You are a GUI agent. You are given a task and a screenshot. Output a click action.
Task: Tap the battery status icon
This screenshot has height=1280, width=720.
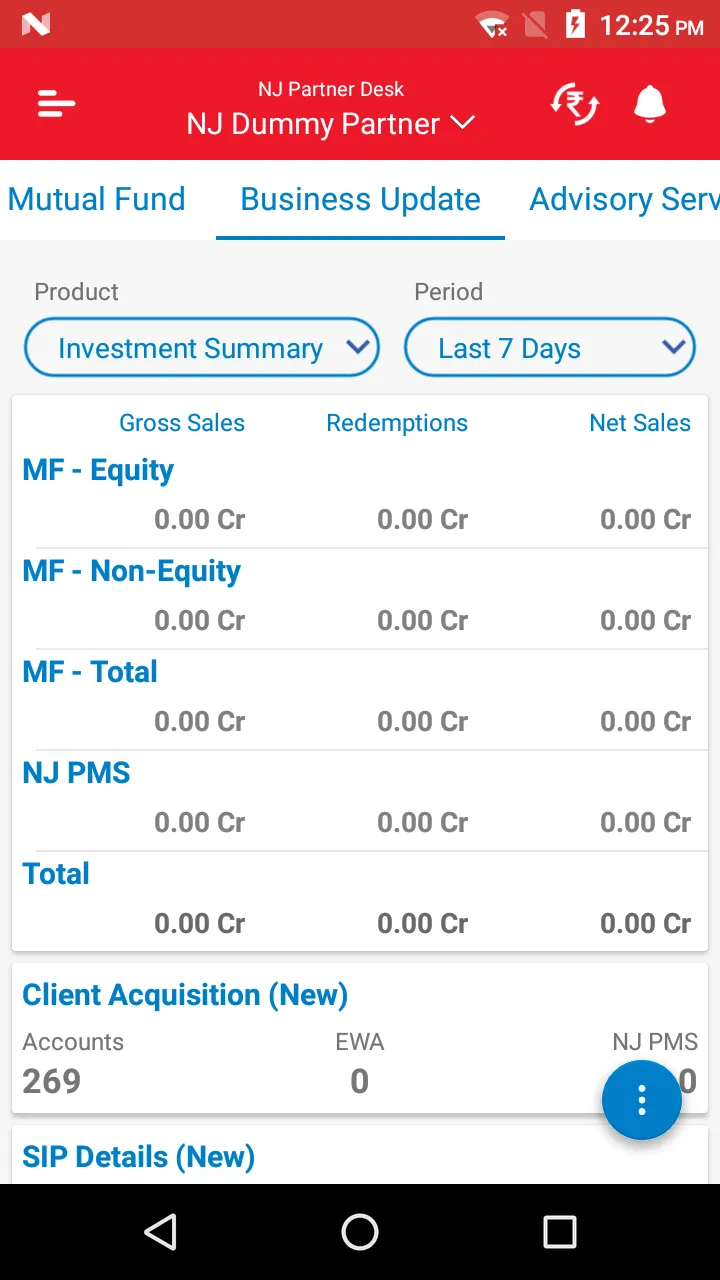coord(575,24)
